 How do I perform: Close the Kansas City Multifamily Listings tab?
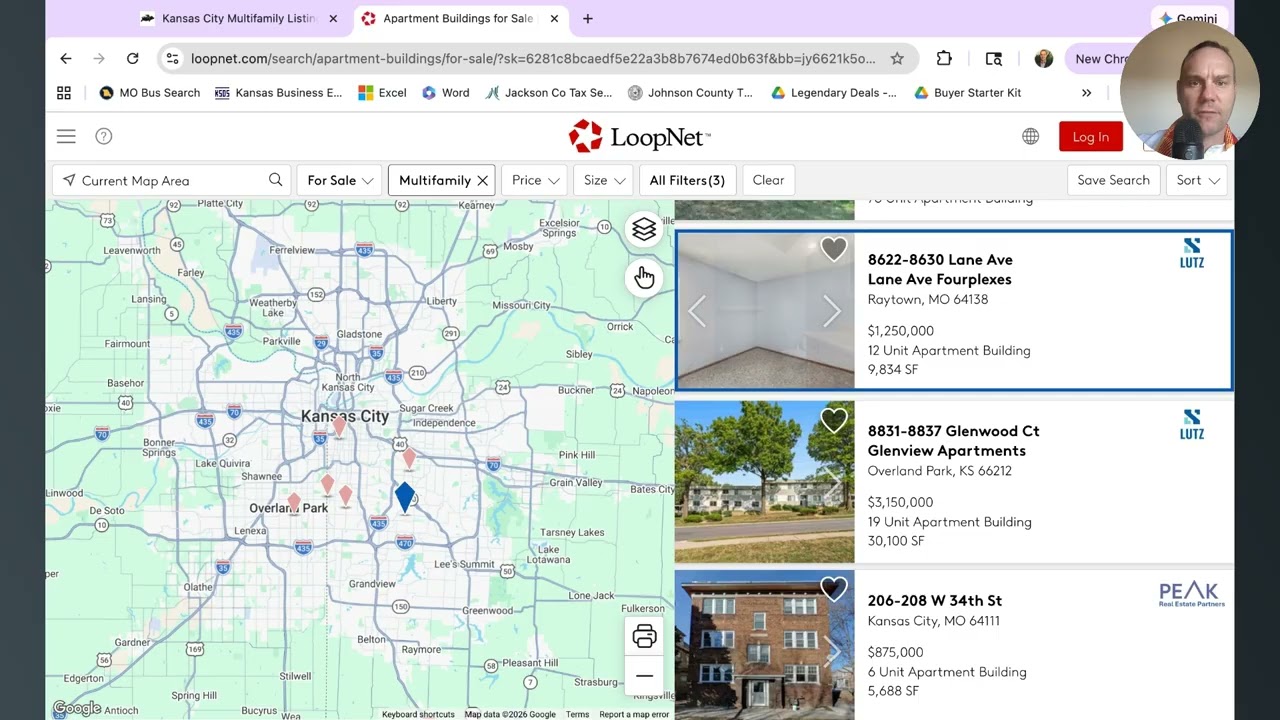click(333, 18)
